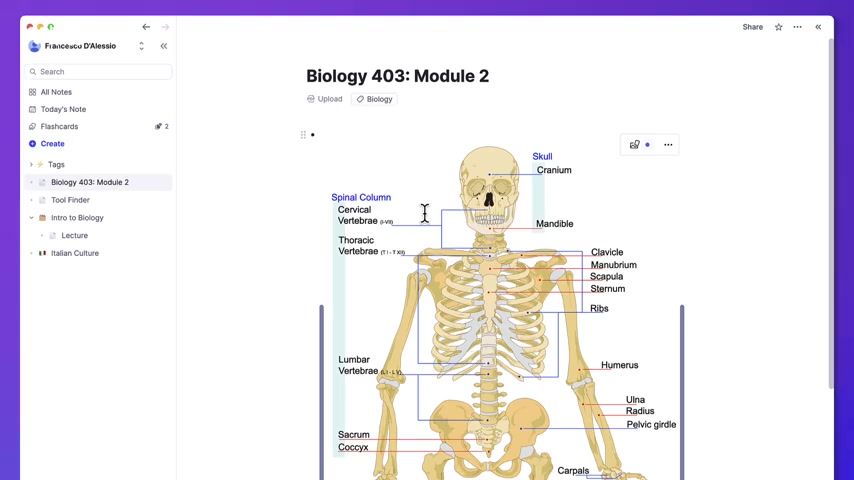Click the back navigation arrow

pyautogui.click(x=146, y=27)
